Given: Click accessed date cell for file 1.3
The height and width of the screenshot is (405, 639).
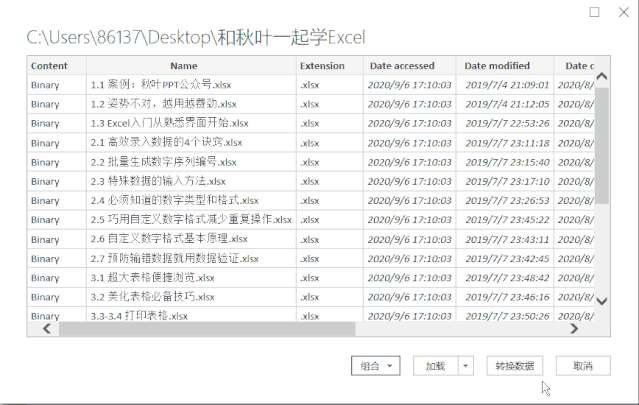Looking at the screenshot, I should point(410,123).
